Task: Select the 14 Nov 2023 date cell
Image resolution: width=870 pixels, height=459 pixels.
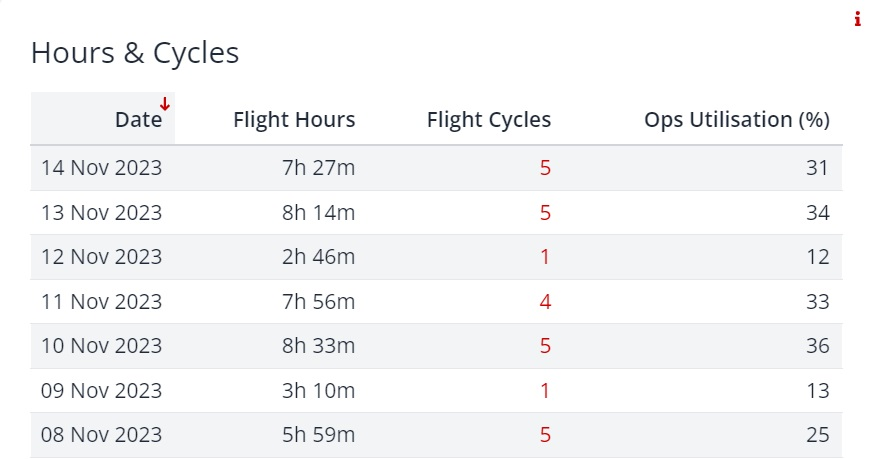Action: 102,168
